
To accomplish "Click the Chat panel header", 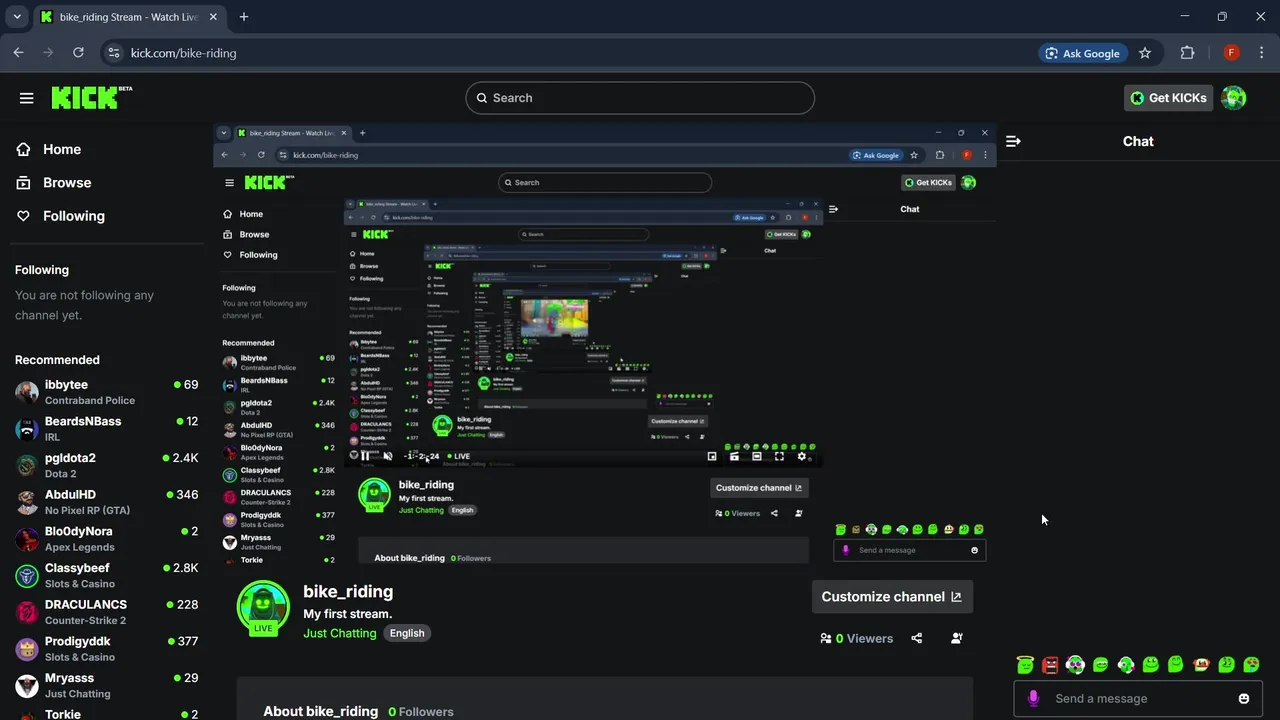I will click(x=1138, y=141).
